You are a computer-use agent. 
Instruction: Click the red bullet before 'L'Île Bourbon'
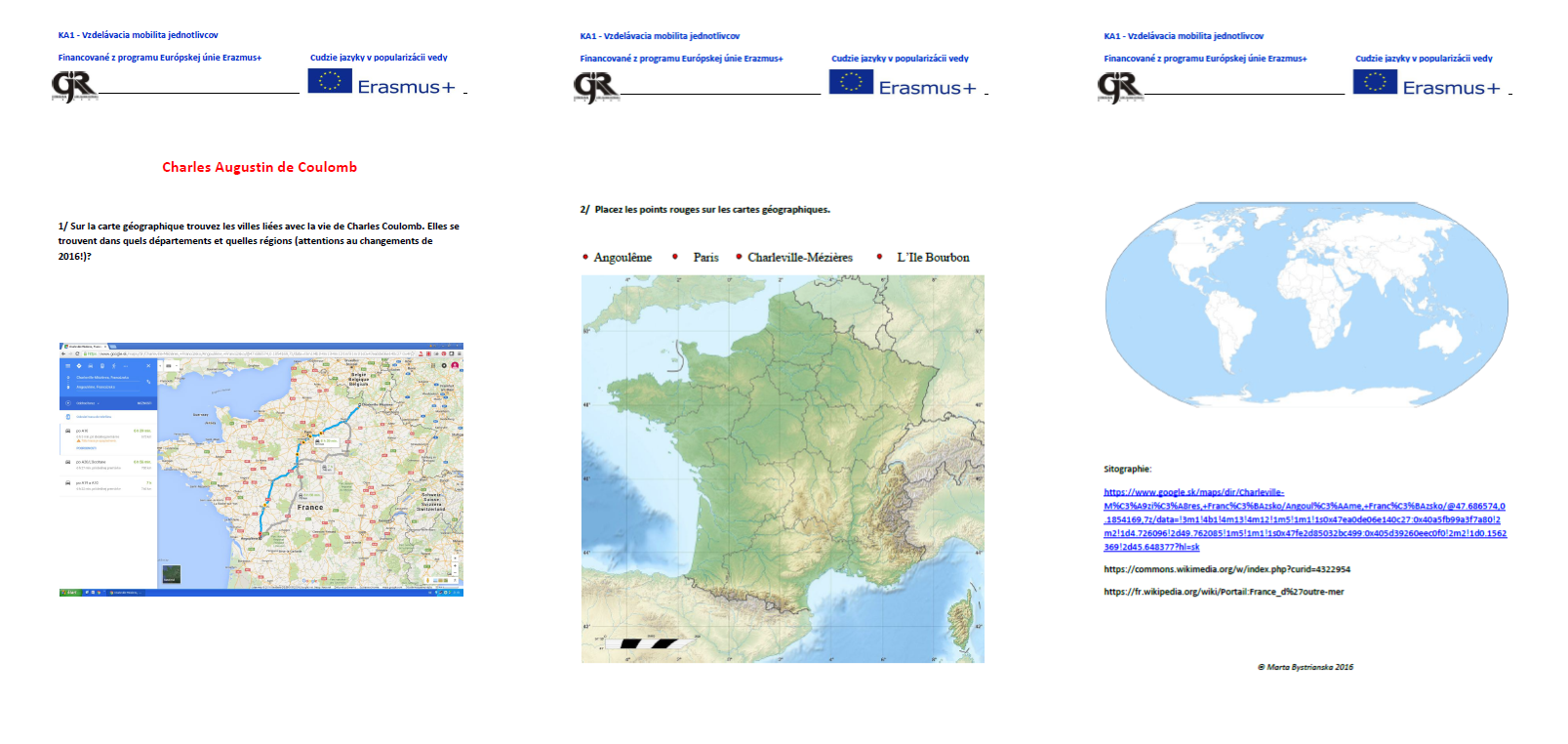(879, 257)
